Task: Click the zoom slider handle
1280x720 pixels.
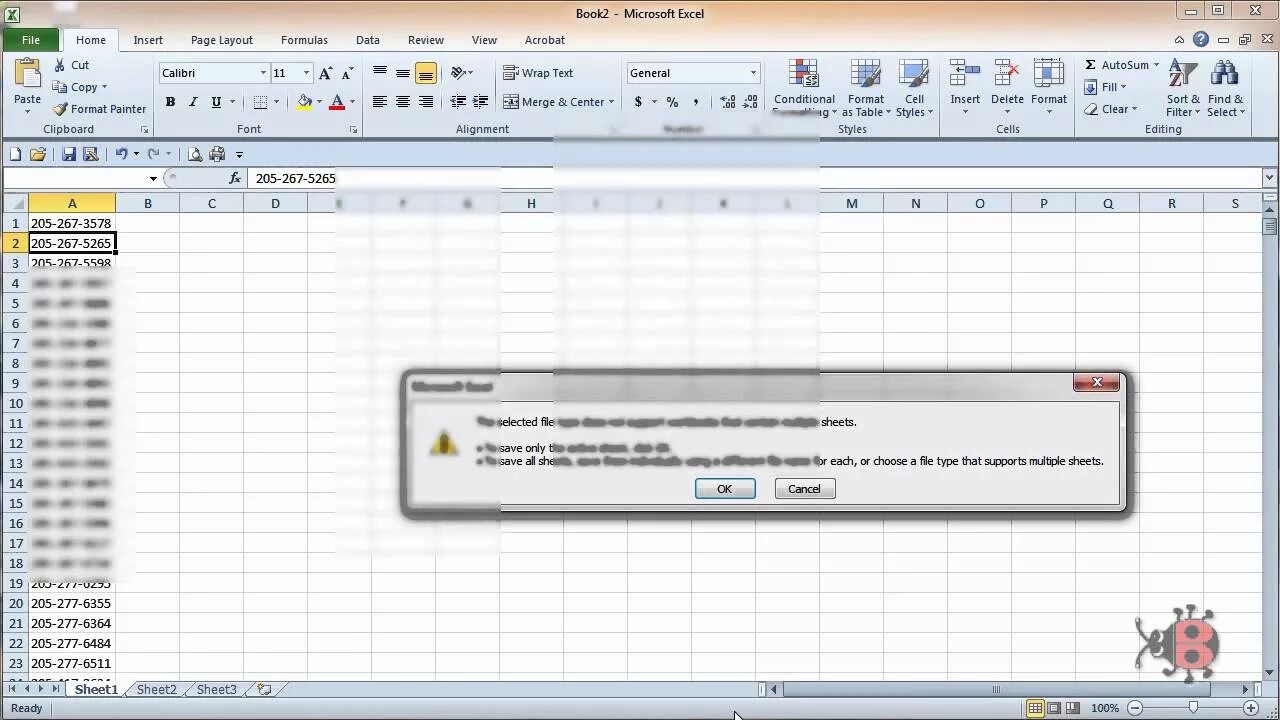Action: [x=1193, y=708]
